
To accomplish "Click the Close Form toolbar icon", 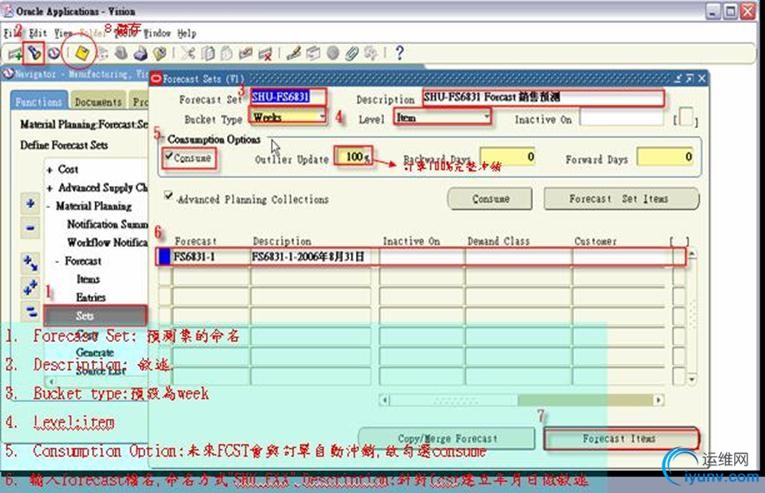I will [x=160, y=53].
